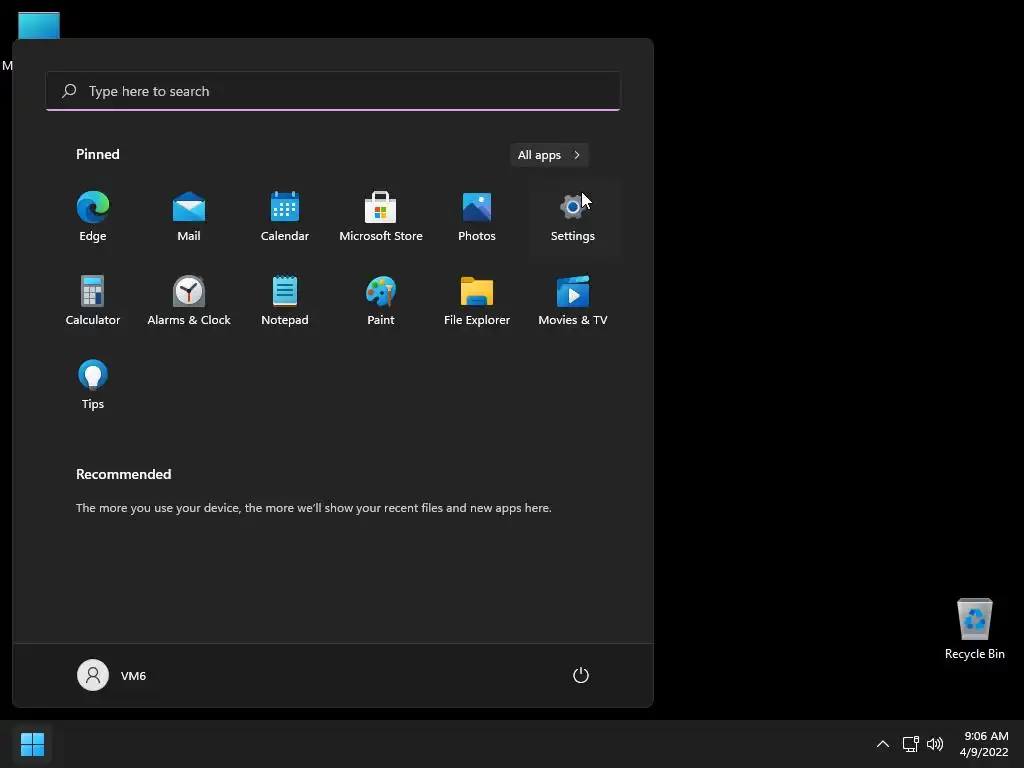Open Microsoft Store

pyautogui.click(x=381, y=216)
